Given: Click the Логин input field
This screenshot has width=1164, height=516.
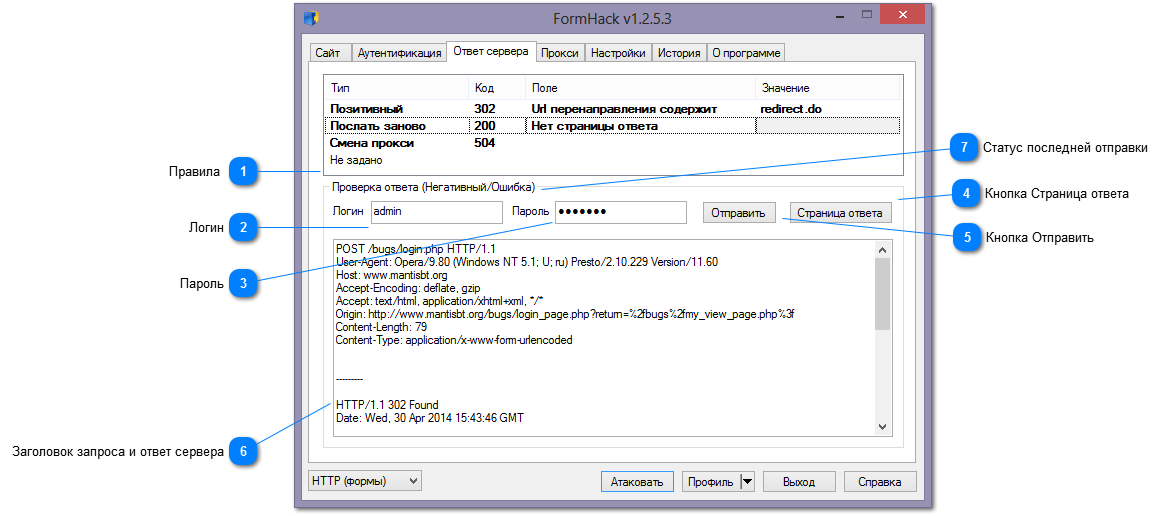Looking at the screenshot, I should pyautogui.click(x=436, y=212).
